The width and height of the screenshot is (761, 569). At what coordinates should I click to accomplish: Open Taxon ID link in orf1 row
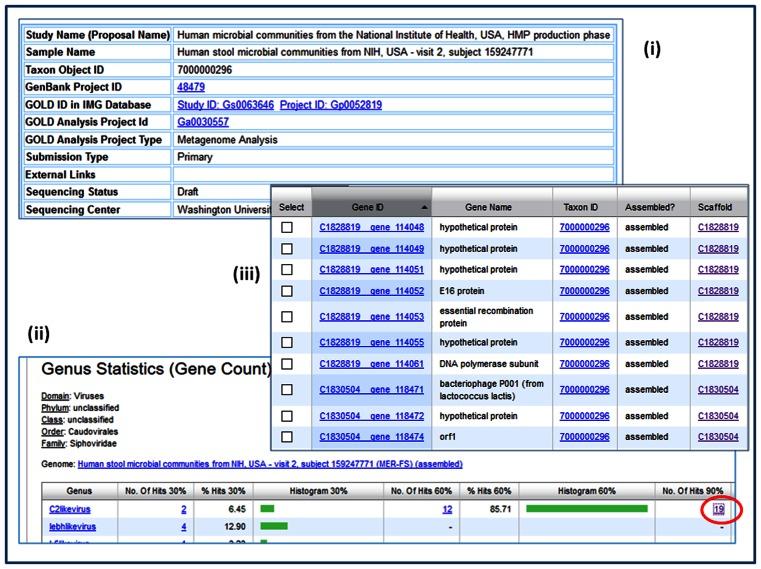[584, 436]
